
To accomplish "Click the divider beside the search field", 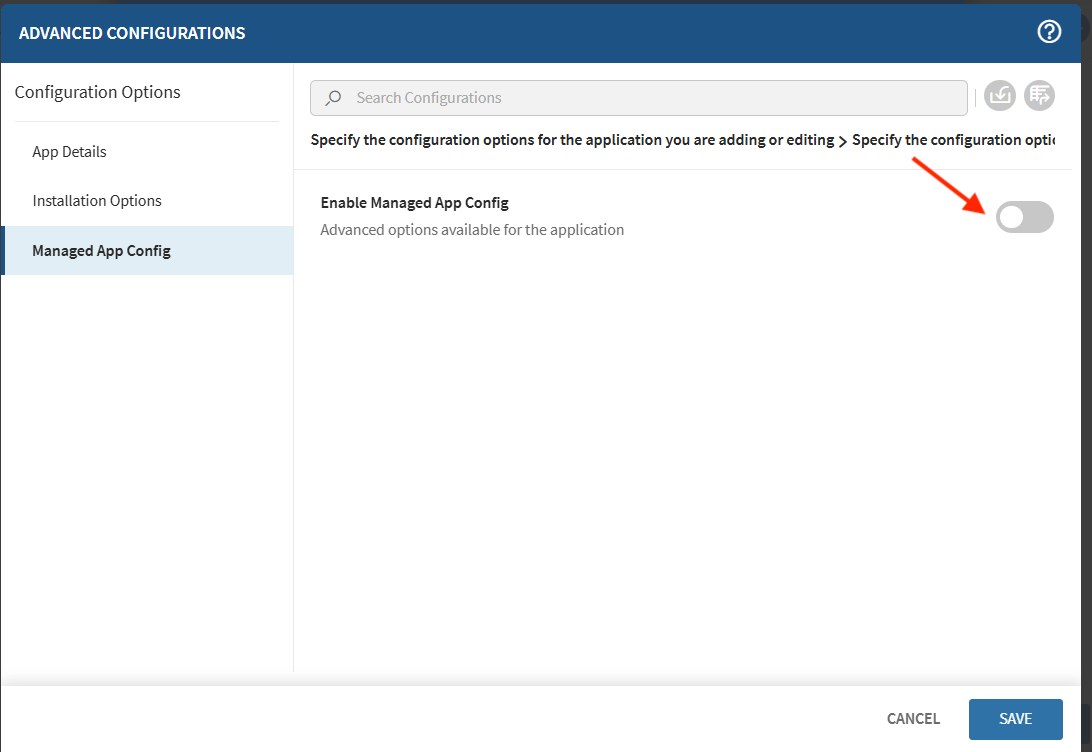I will (976, 98).
